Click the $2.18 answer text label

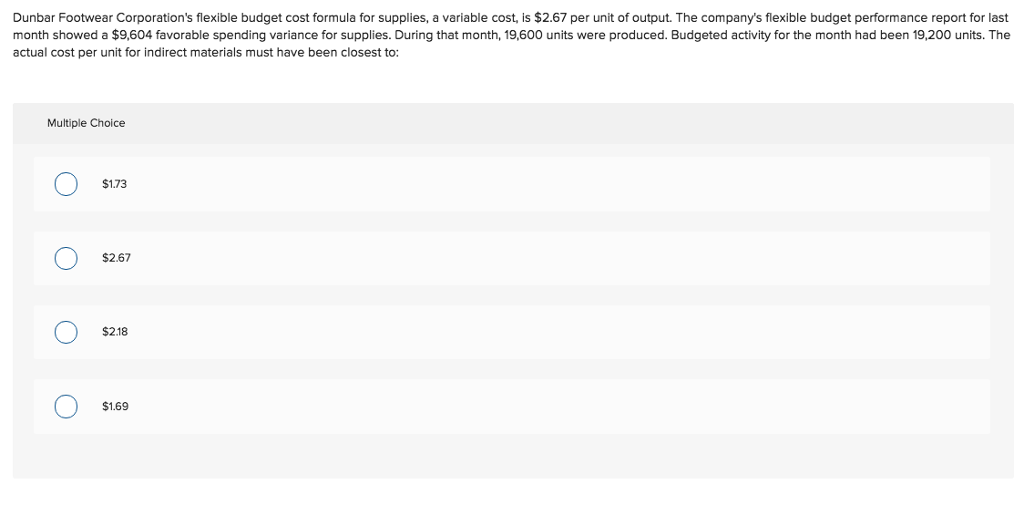pyautogui.click(x=115, y=332)
